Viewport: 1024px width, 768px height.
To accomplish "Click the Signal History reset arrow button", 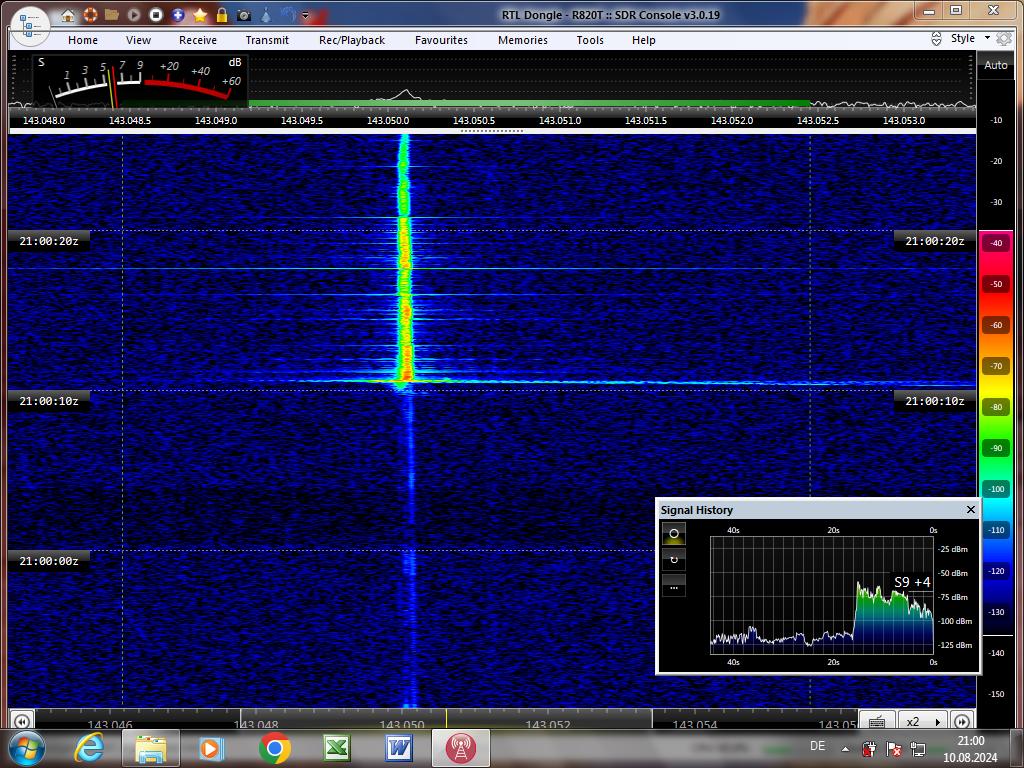I will point(674,560).
